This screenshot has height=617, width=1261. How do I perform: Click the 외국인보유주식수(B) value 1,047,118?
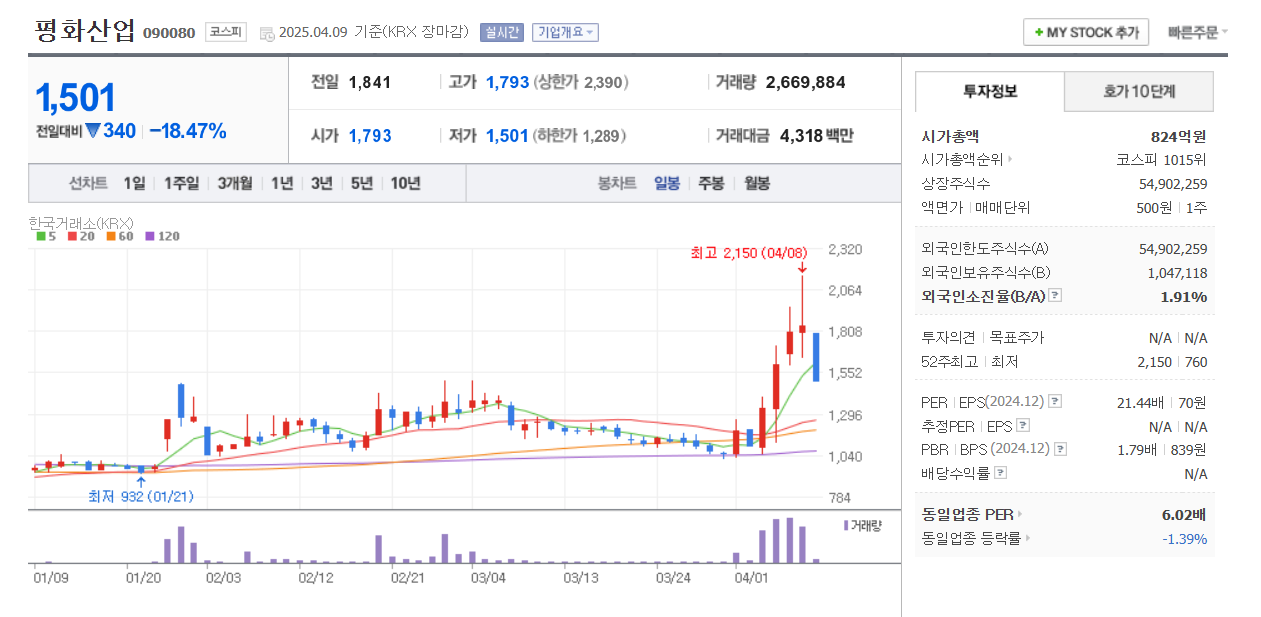1178,272
